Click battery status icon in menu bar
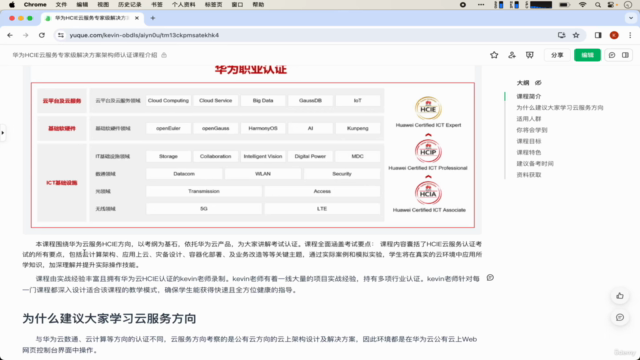The image size is (640, 360). pos(564,4)
